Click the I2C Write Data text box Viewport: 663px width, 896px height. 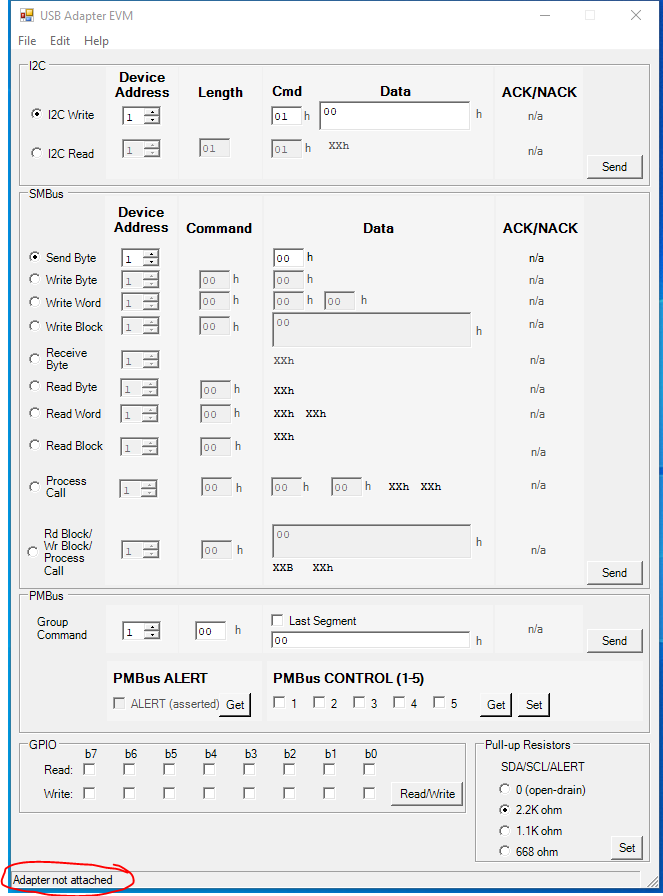pyautogui.click(x=394, y=115)
